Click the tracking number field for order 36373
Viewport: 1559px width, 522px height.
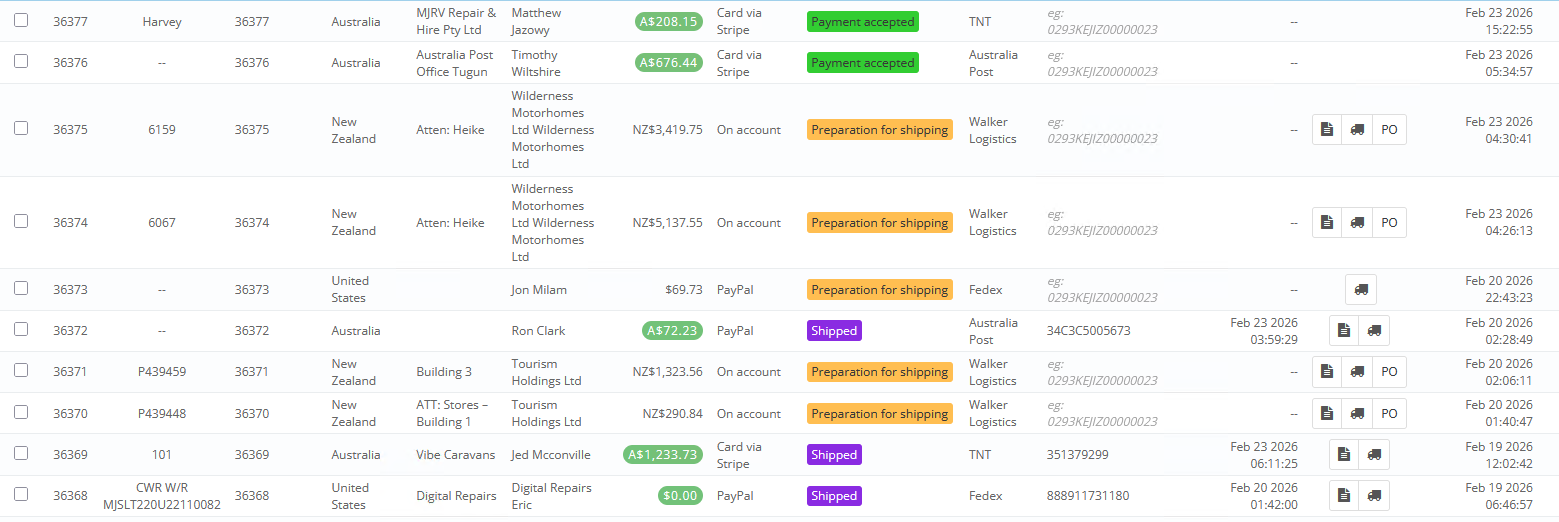coord(1102,290)
